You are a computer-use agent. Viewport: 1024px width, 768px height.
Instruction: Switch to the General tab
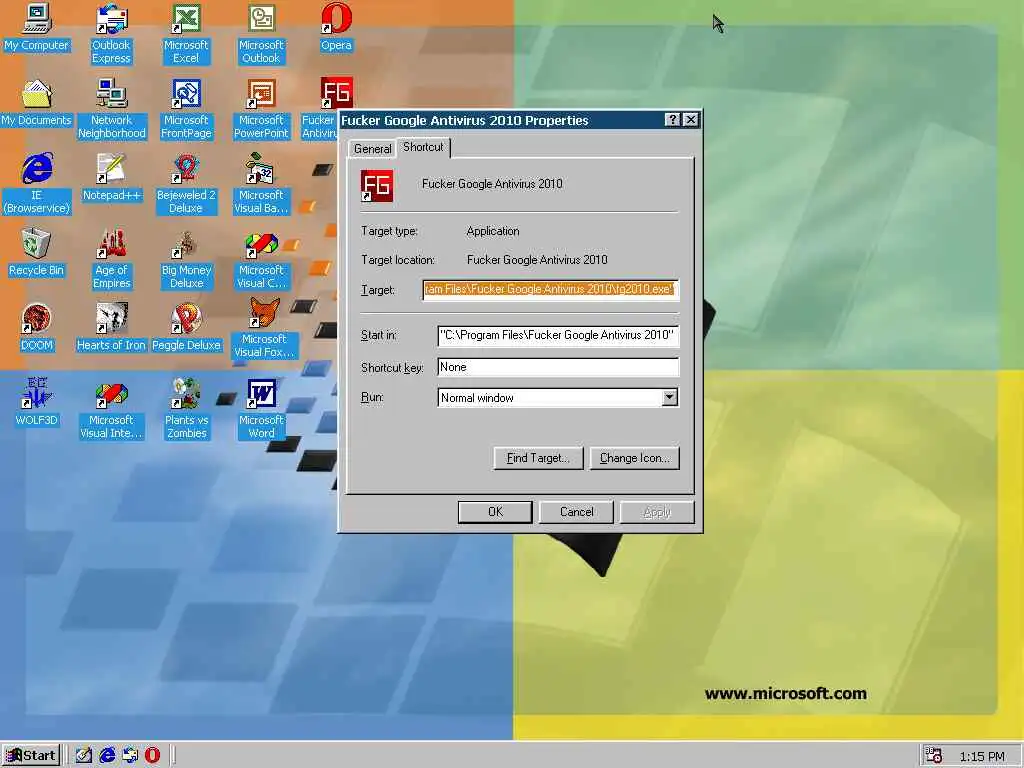pos(372,149)
